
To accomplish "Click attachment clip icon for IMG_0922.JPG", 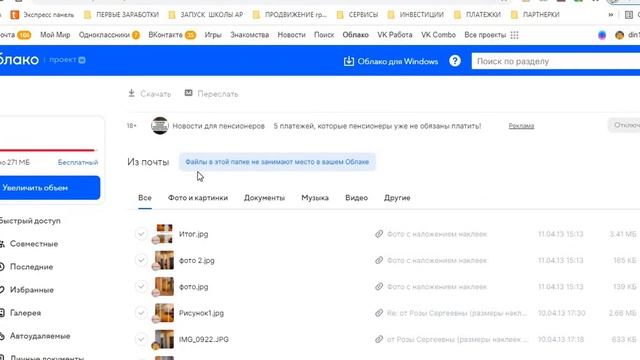I will coord(379,339).
